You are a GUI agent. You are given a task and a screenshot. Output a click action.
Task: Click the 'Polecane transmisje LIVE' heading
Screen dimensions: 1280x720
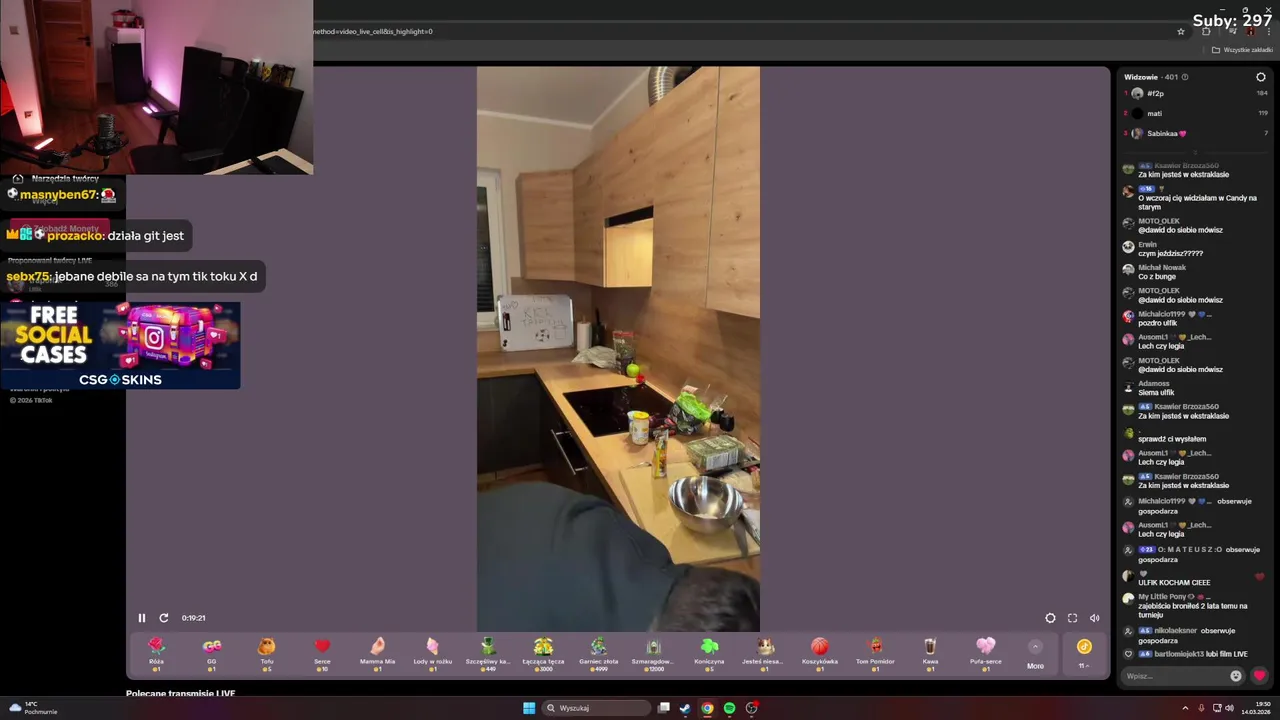[x=181, y=693]
